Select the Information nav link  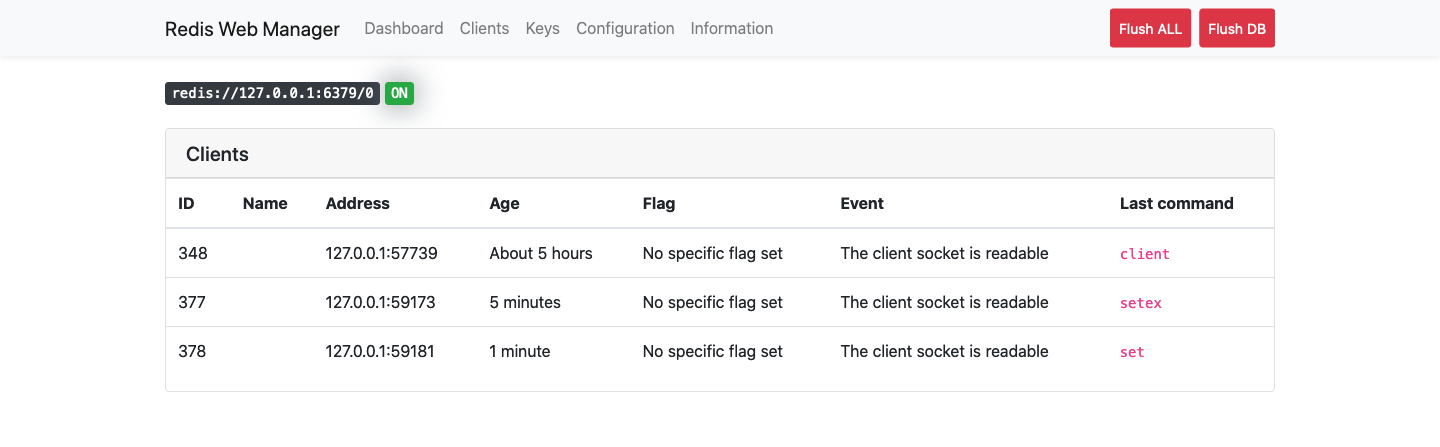[731, 29]
